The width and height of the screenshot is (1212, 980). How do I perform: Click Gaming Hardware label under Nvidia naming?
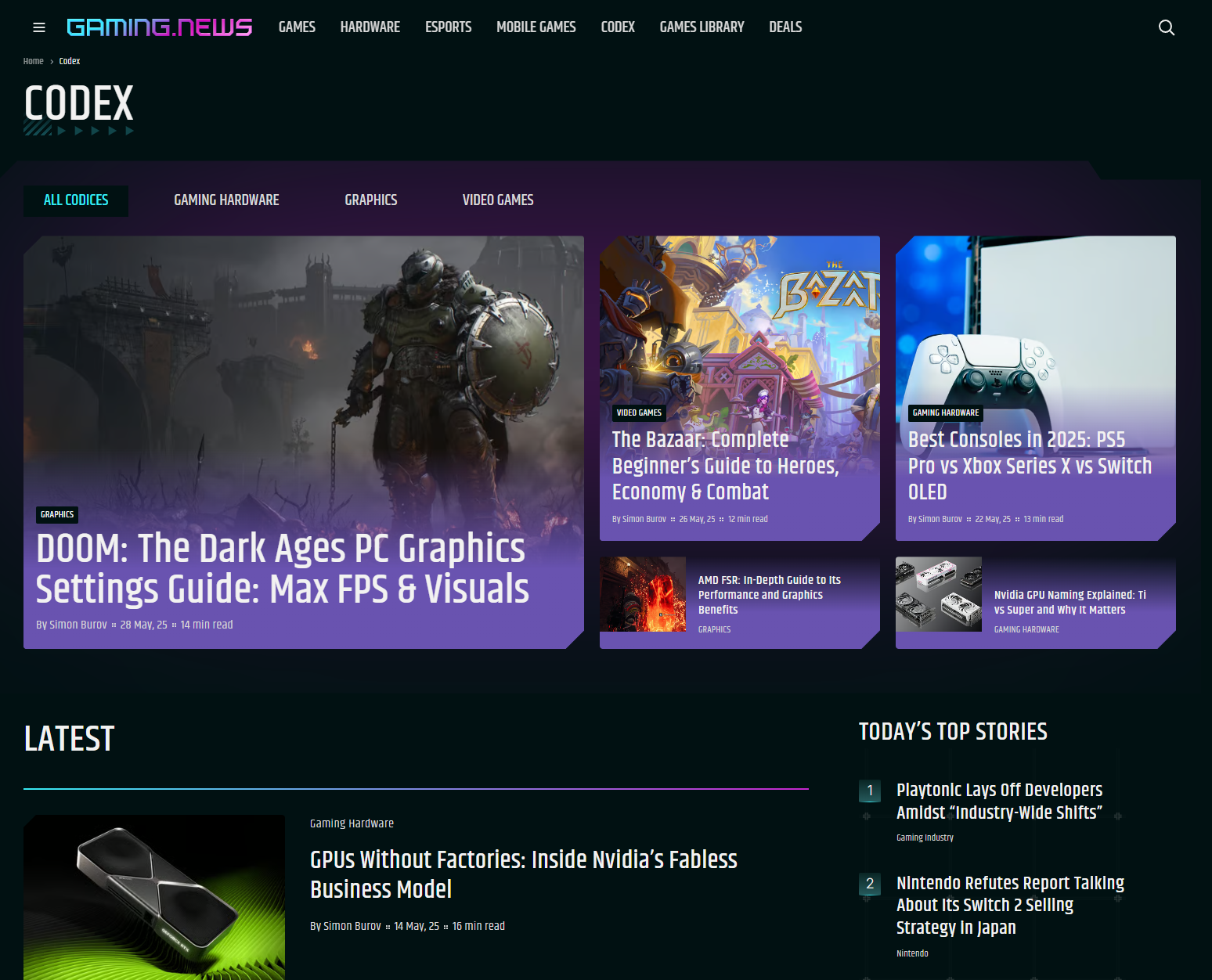[x=1026, y=629]
